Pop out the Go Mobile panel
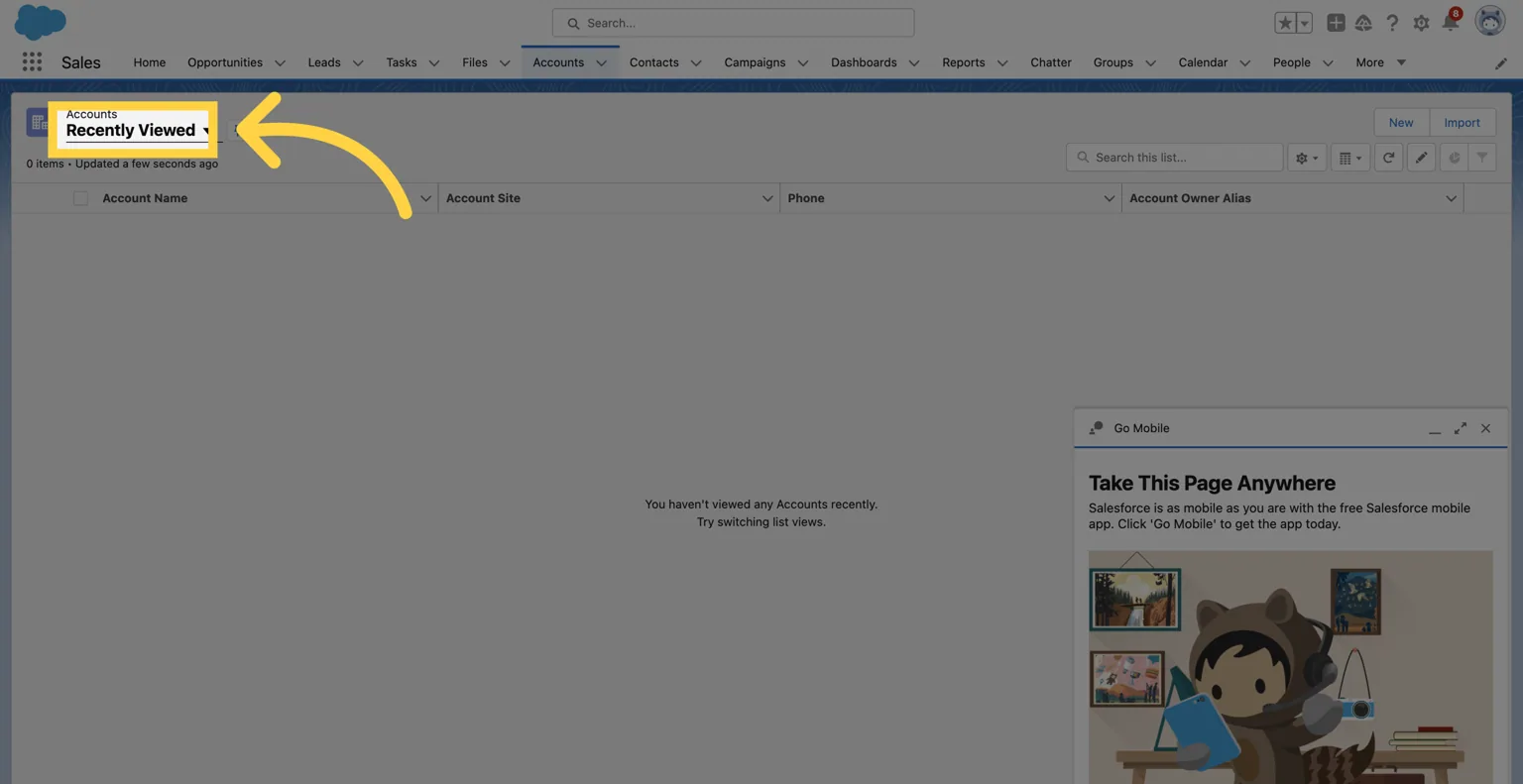This screenshot has height=784, width=1523. point(1460,428)
